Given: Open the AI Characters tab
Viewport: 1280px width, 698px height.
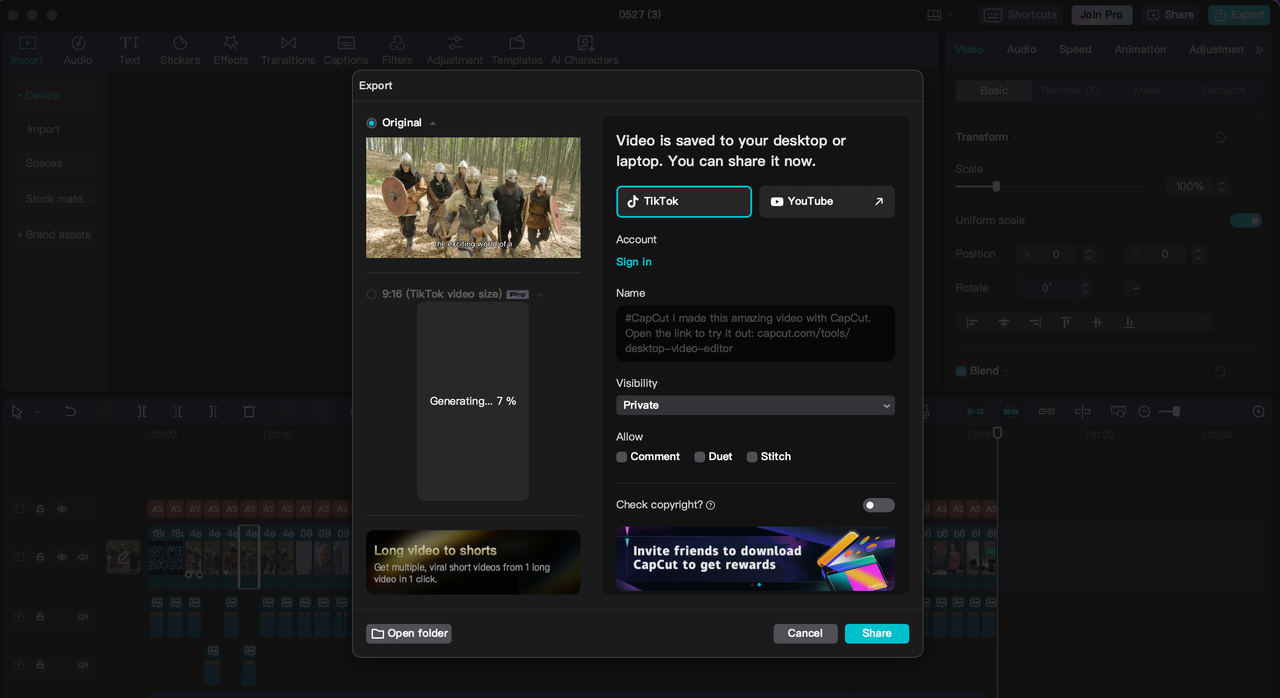Looking at the screenshot, I should pos(585,50).
